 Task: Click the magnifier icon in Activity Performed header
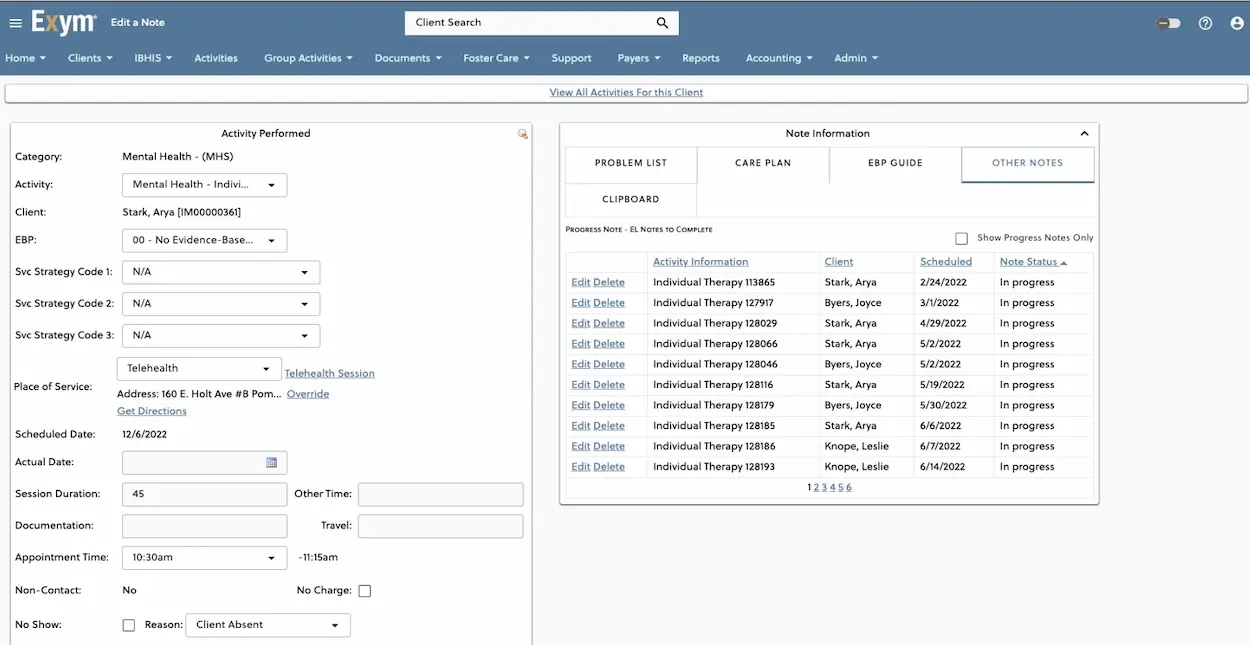tap(521, 132)
